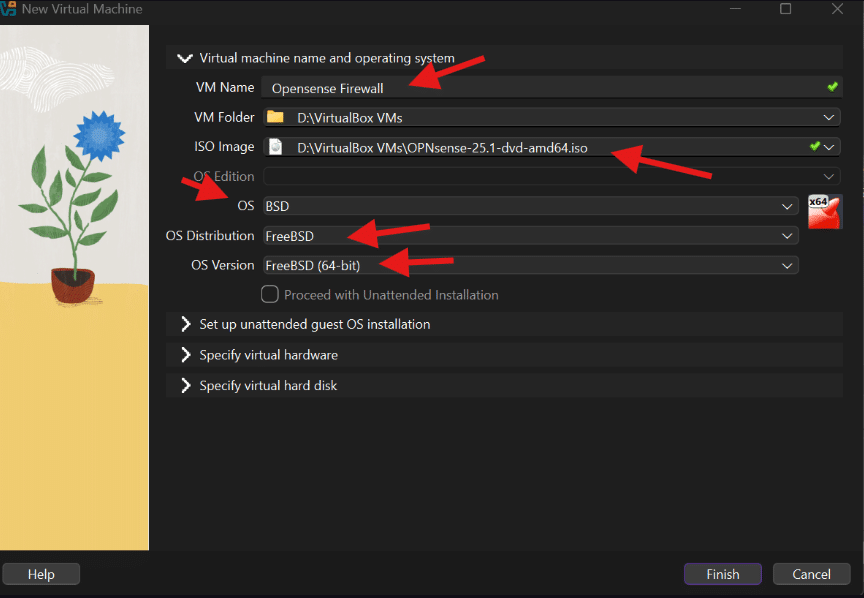Expand Set up unattended guest OS installation
Viewport: 864px width, 598px height.
pos(185,325)
